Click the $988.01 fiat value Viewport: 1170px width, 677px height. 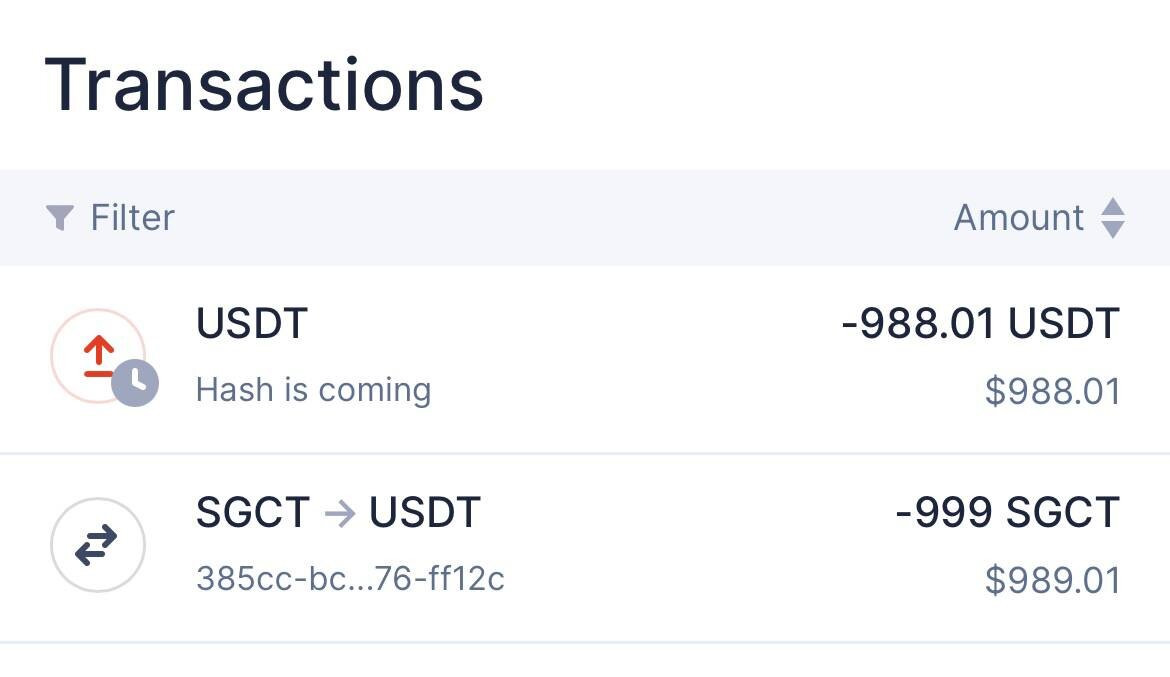pyautogui.click(x=1052, y=391)
